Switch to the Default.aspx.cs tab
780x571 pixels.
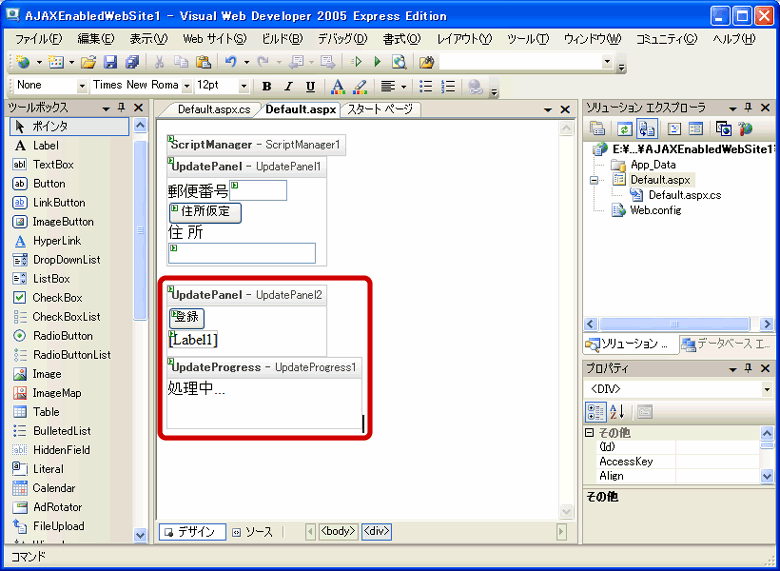coord(214,109)
